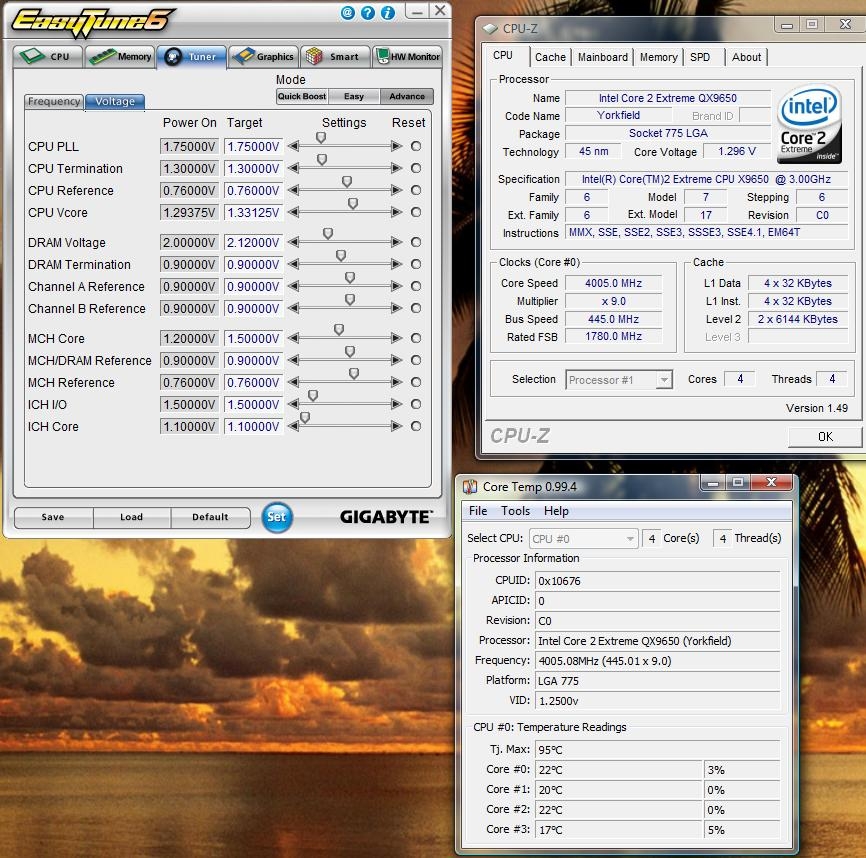
Task: Click the CPU Vcore slider handle
Action: [353, 204]
